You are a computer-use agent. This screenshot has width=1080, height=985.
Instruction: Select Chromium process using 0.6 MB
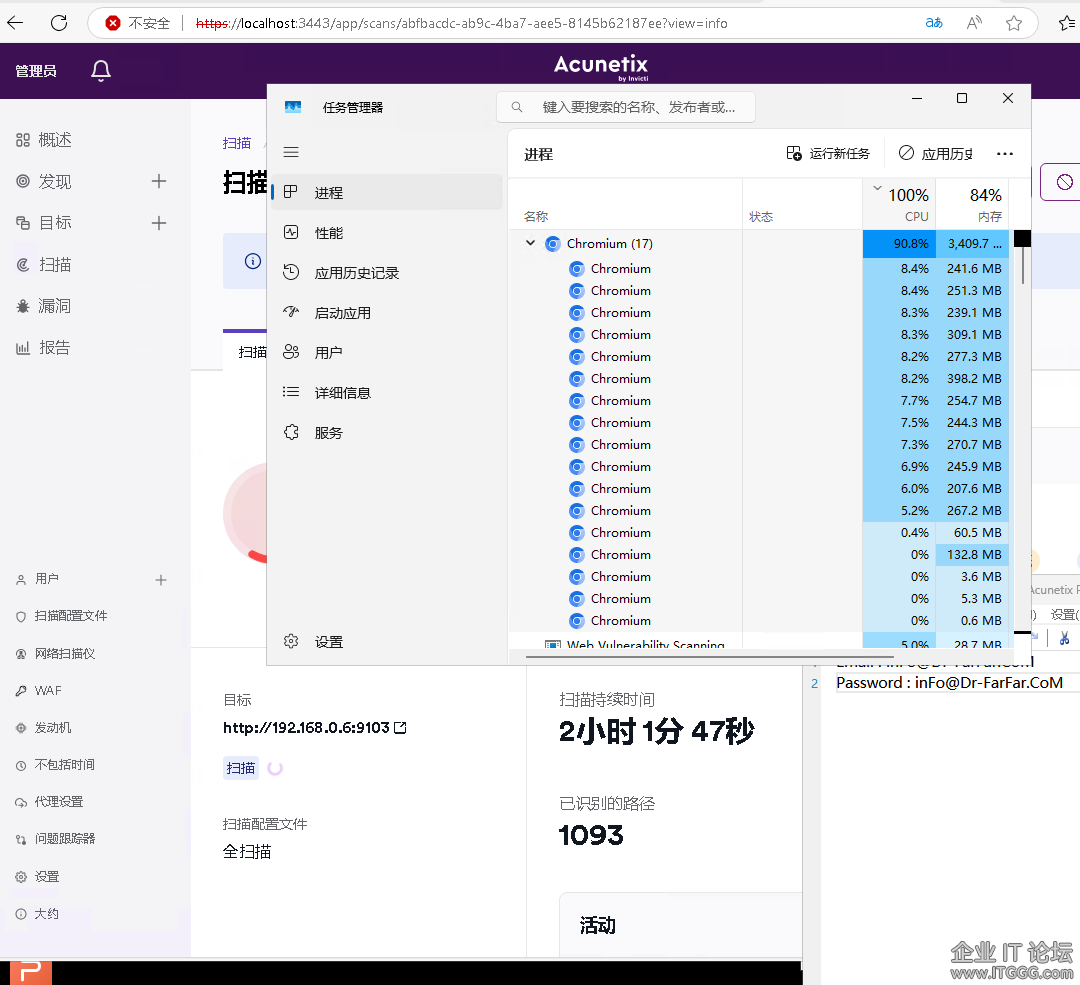758,621
